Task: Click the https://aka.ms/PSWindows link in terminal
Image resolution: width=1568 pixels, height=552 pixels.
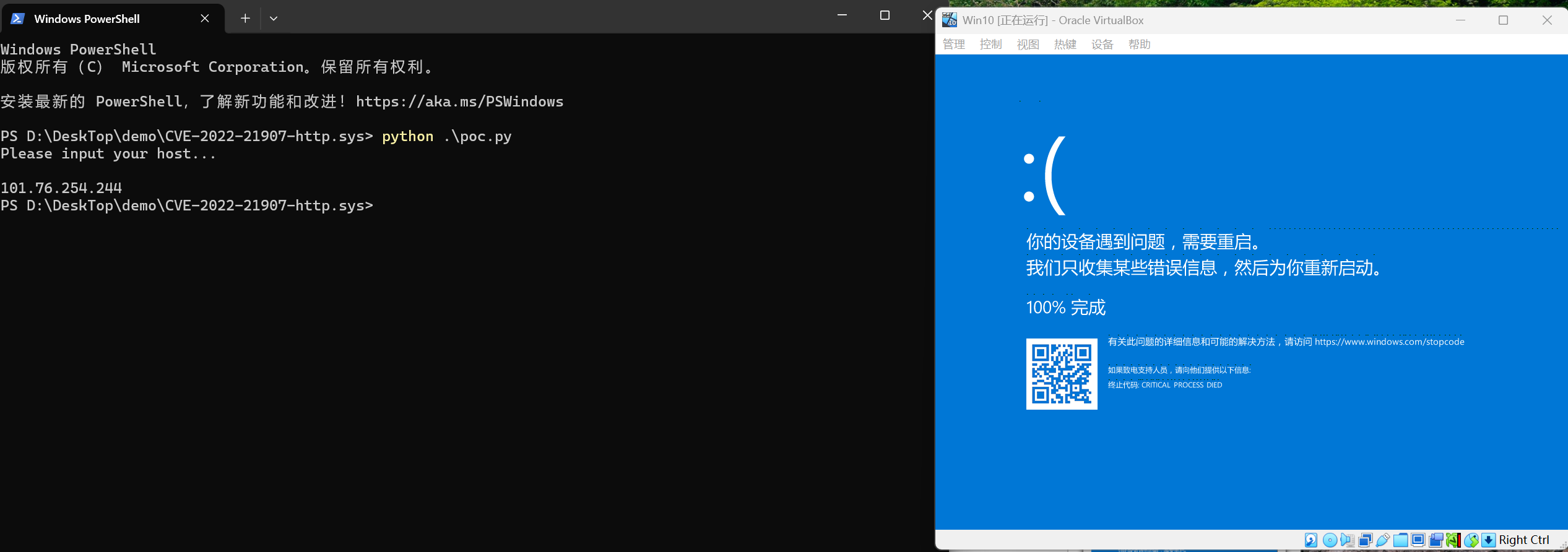Action: click(x=459, y=101)
